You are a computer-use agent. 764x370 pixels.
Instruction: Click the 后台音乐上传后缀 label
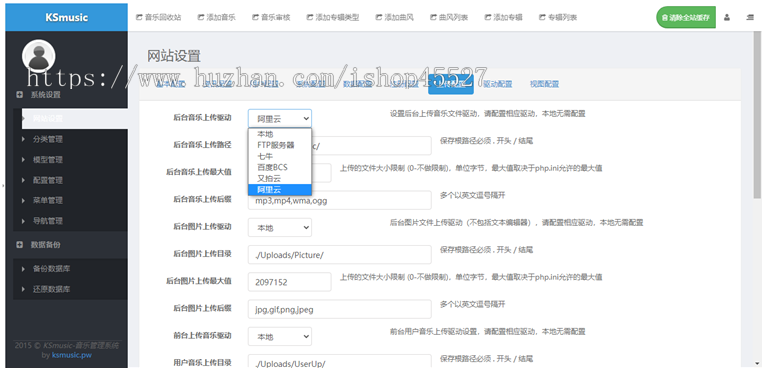click(x=202, y=199)
